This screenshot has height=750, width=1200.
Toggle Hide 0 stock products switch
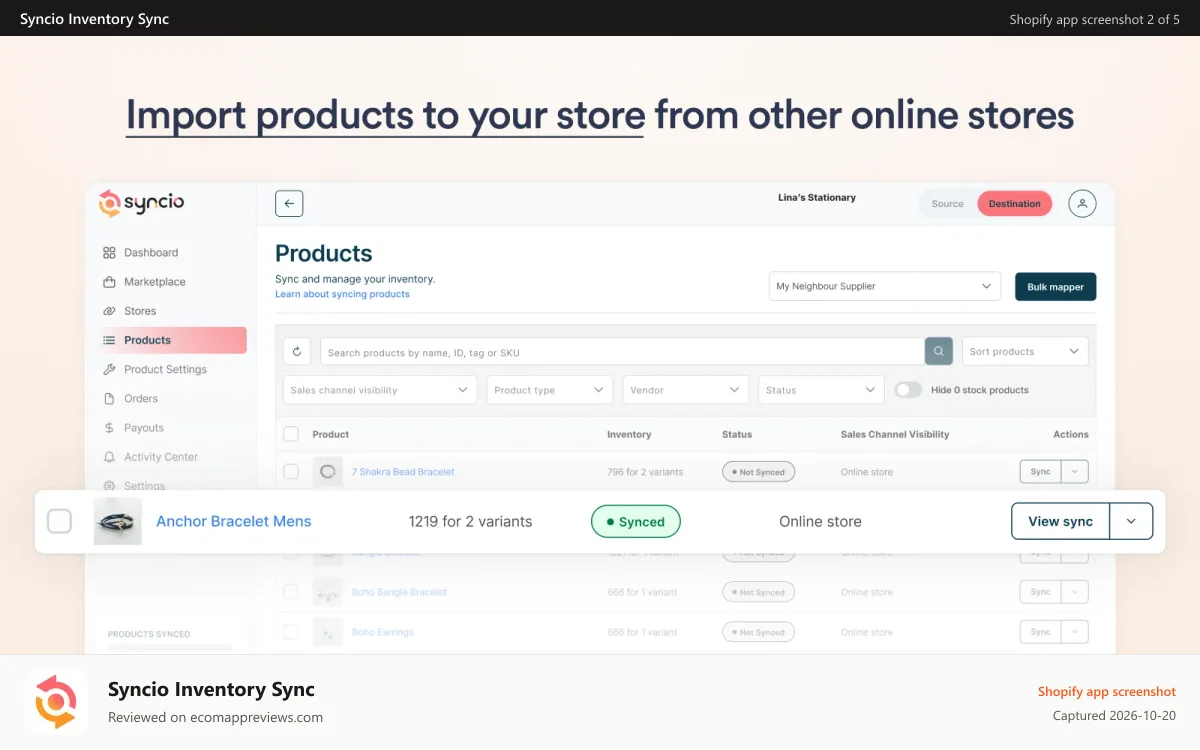click(908, 390)
